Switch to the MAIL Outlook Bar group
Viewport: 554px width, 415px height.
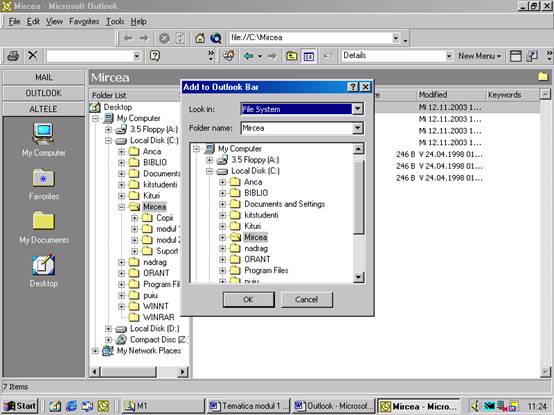click(x=43, y=77)
